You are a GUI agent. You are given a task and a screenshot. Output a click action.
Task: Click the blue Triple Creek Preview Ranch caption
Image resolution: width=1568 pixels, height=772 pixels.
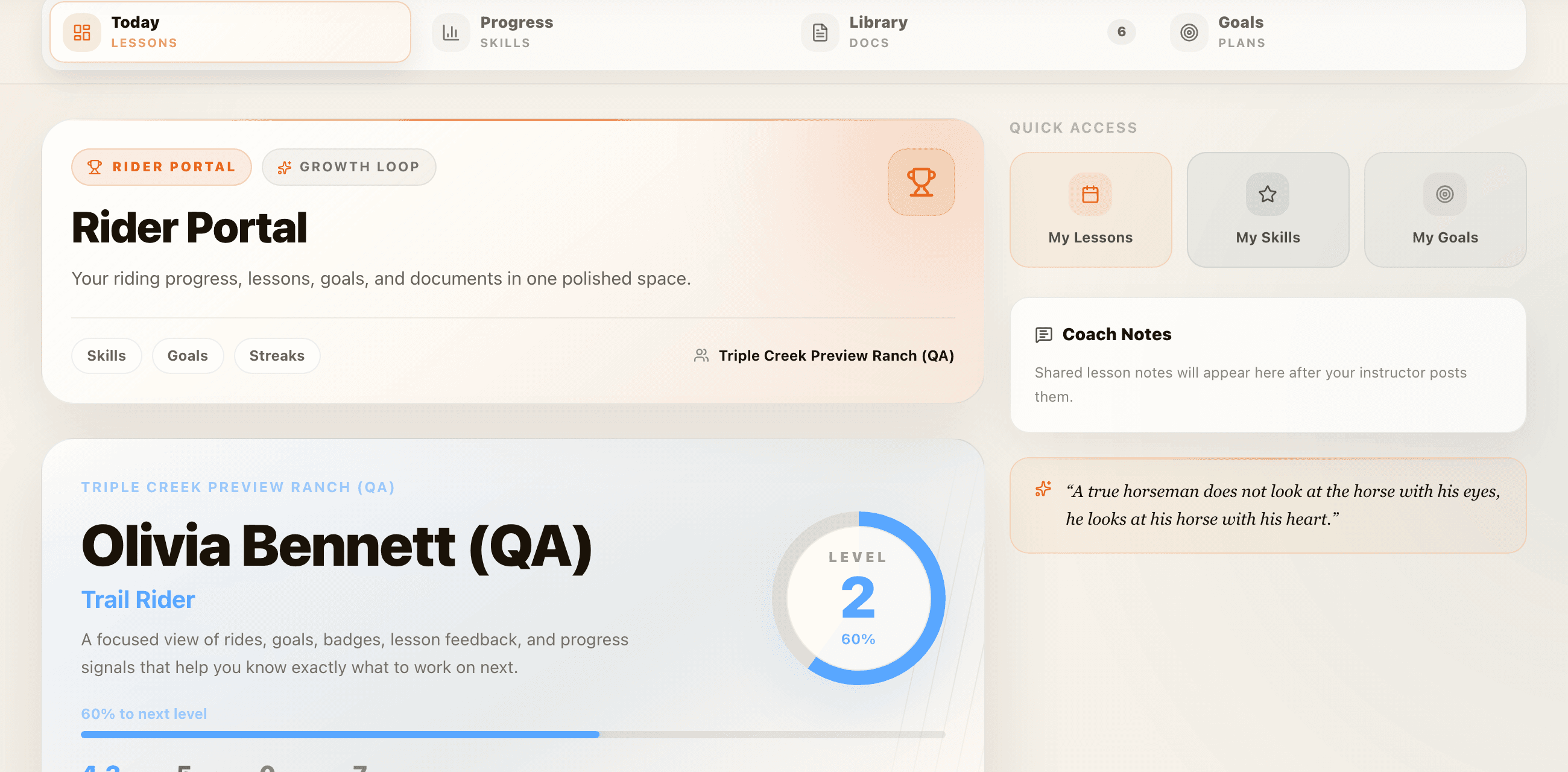coord(238,487)
